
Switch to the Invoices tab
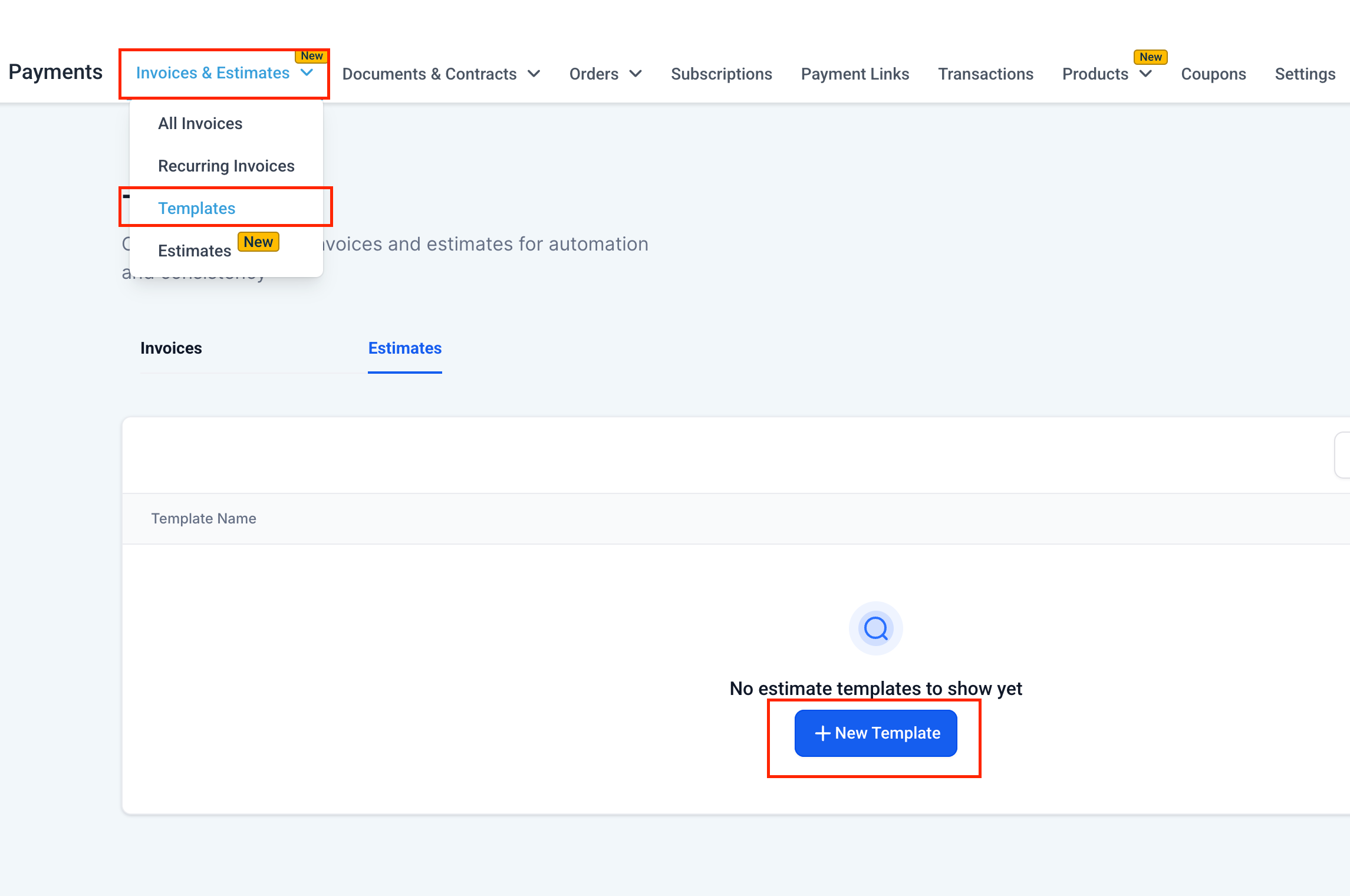click(x=171, y=348)
